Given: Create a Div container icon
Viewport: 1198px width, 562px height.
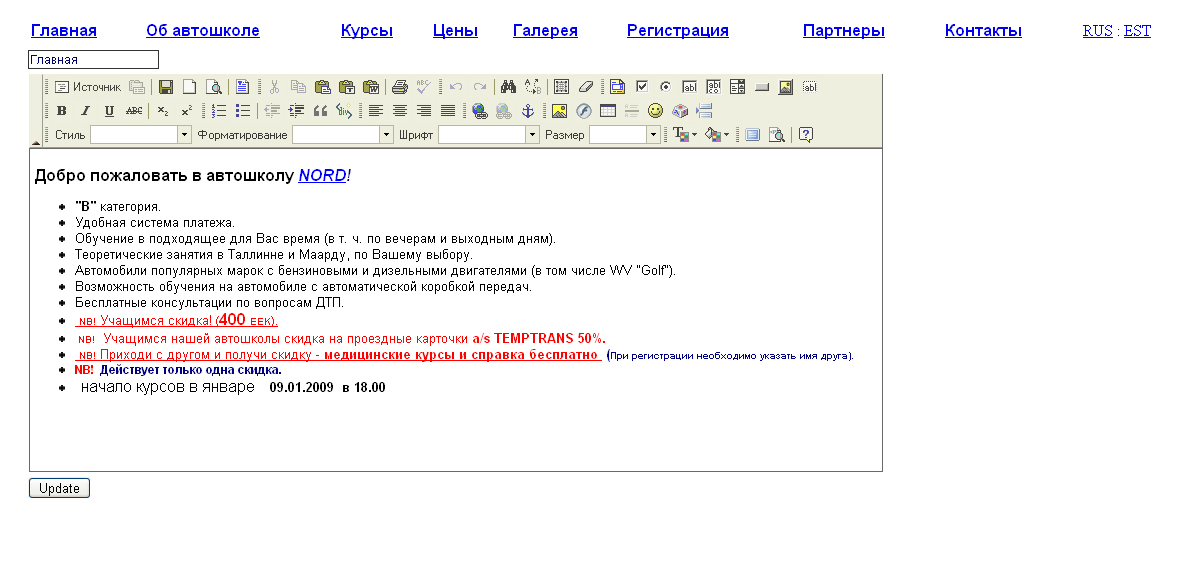Looking at the screenshot, I should click(x=344, y=111).
